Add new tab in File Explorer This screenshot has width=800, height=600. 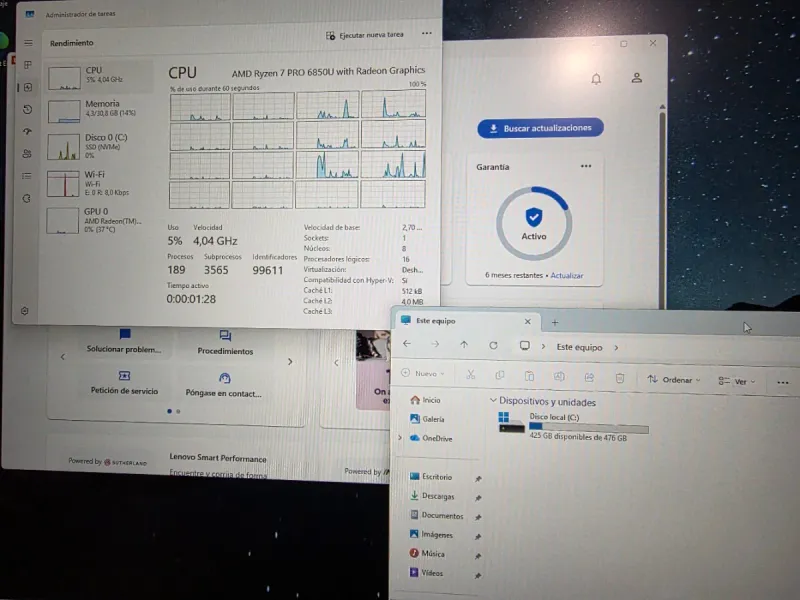pos(555,322)
